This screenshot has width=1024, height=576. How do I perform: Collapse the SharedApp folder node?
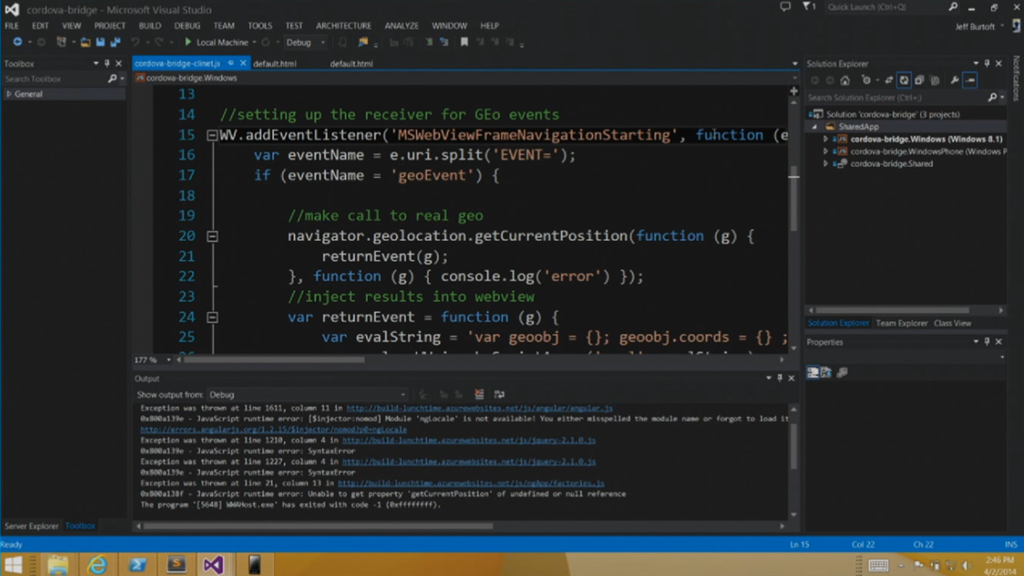[814, 127]
